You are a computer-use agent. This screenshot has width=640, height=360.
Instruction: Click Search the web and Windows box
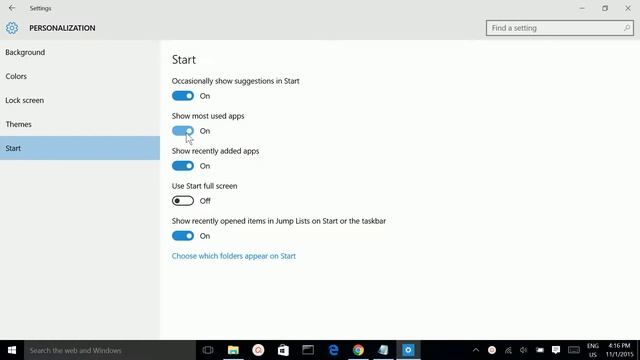click(x=110, y=350)
